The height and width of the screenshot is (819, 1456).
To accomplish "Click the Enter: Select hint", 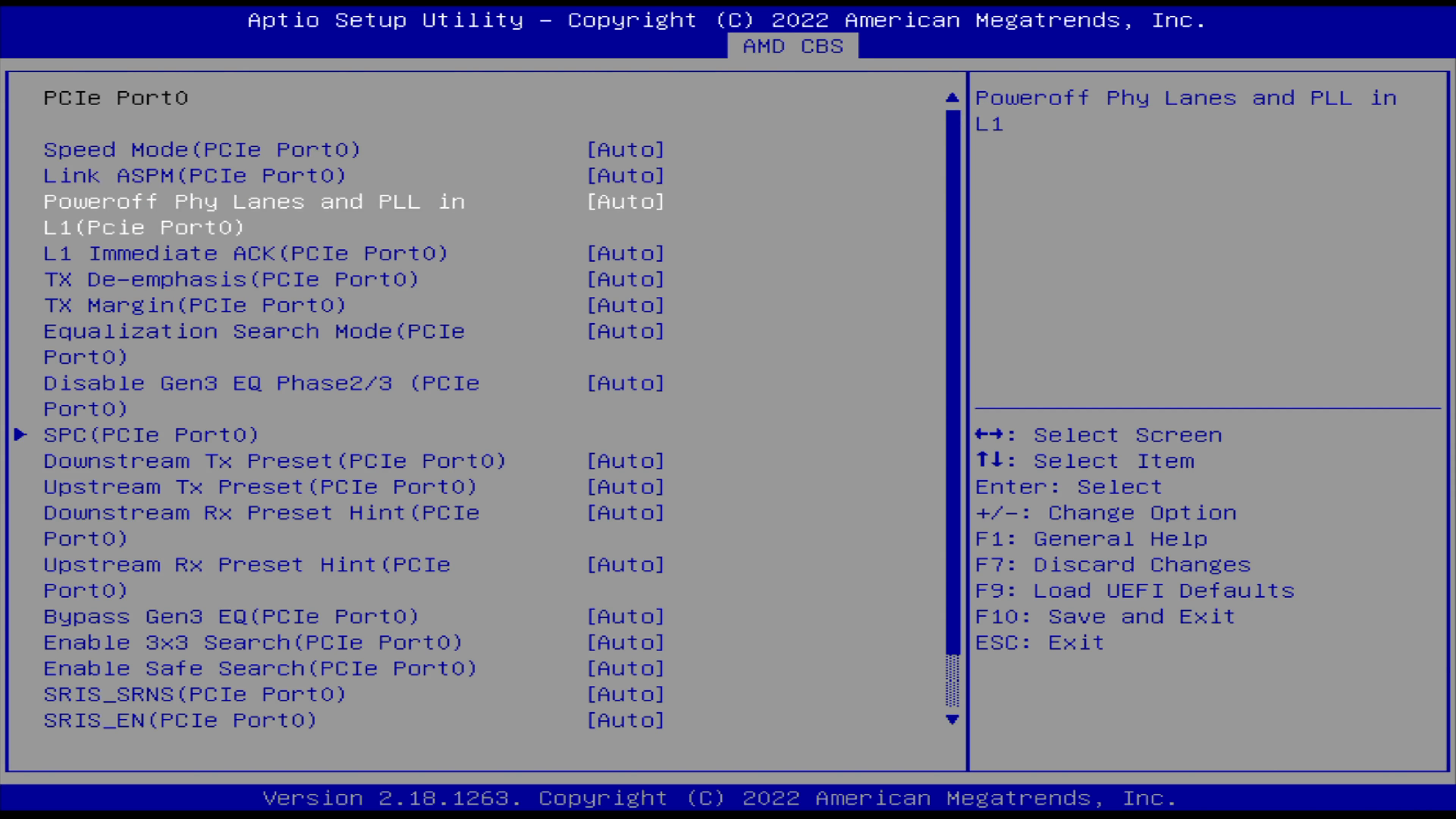I will (x=1069, y=487).
